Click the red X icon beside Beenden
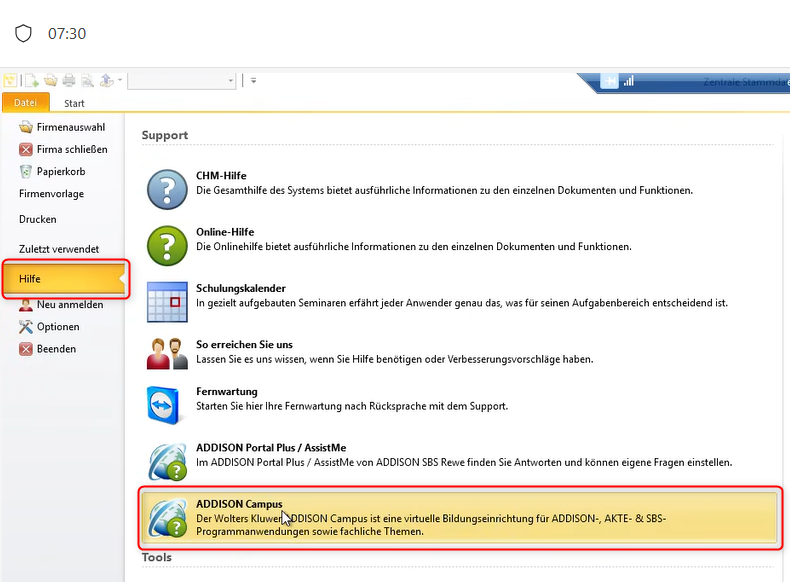The width and height of the screenshot is (790, 582). click(x=26, y=349)
